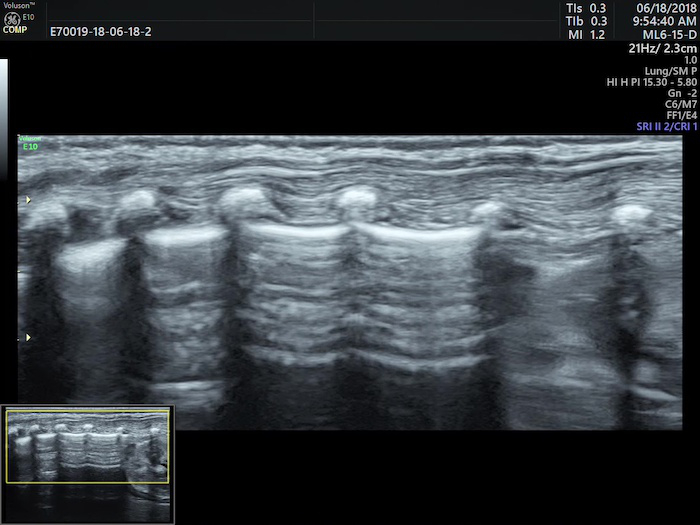Click the upper focal zone arrow marker
The width and height of the screenshot is (700, 525).
click(x=28, y=200)
